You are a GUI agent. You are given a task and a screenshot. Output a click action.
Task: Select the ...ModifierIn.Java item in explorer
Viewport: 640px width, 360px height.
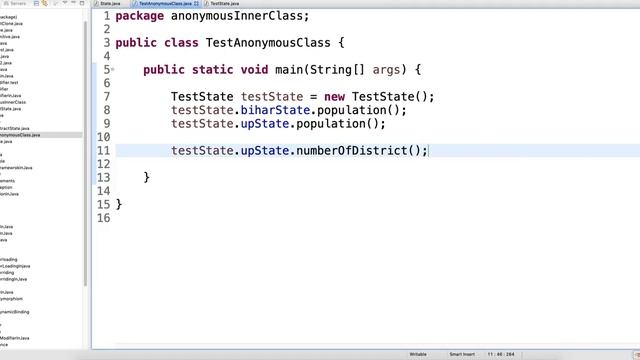click(15, 338)
